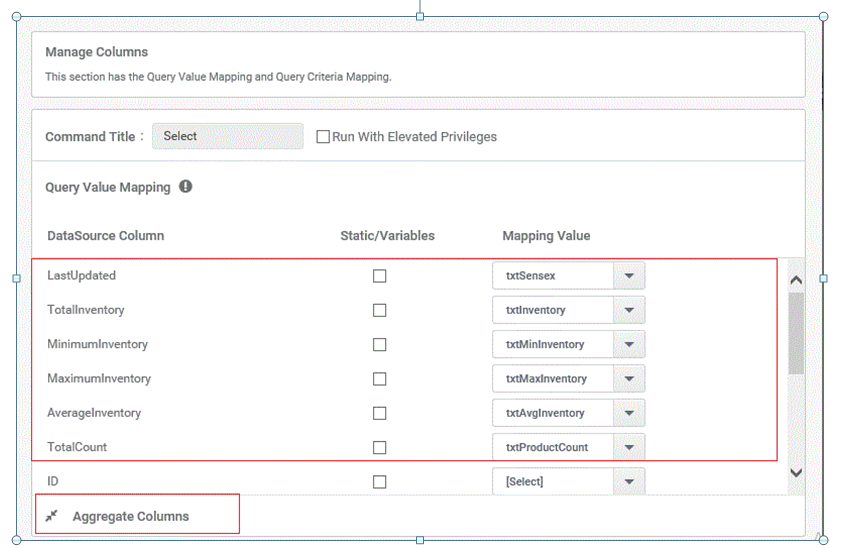Click the scroll up arrow icon
The height and width of the screenshot is (548, 845).
[x=796, y=280]
